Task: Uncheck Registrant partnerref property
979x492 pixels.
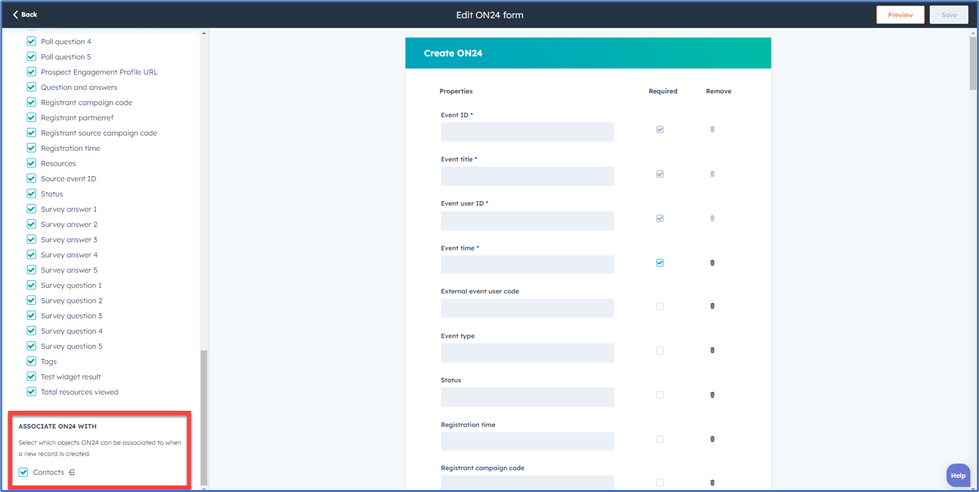Action: [31, 117]
